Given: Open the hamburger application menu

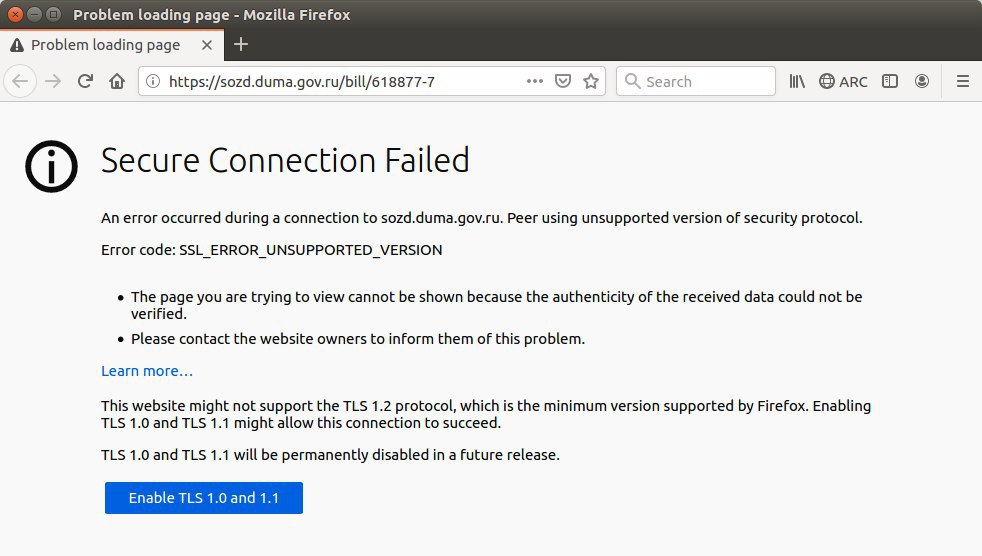Looking at the screenshot, I should pos(963,81).
